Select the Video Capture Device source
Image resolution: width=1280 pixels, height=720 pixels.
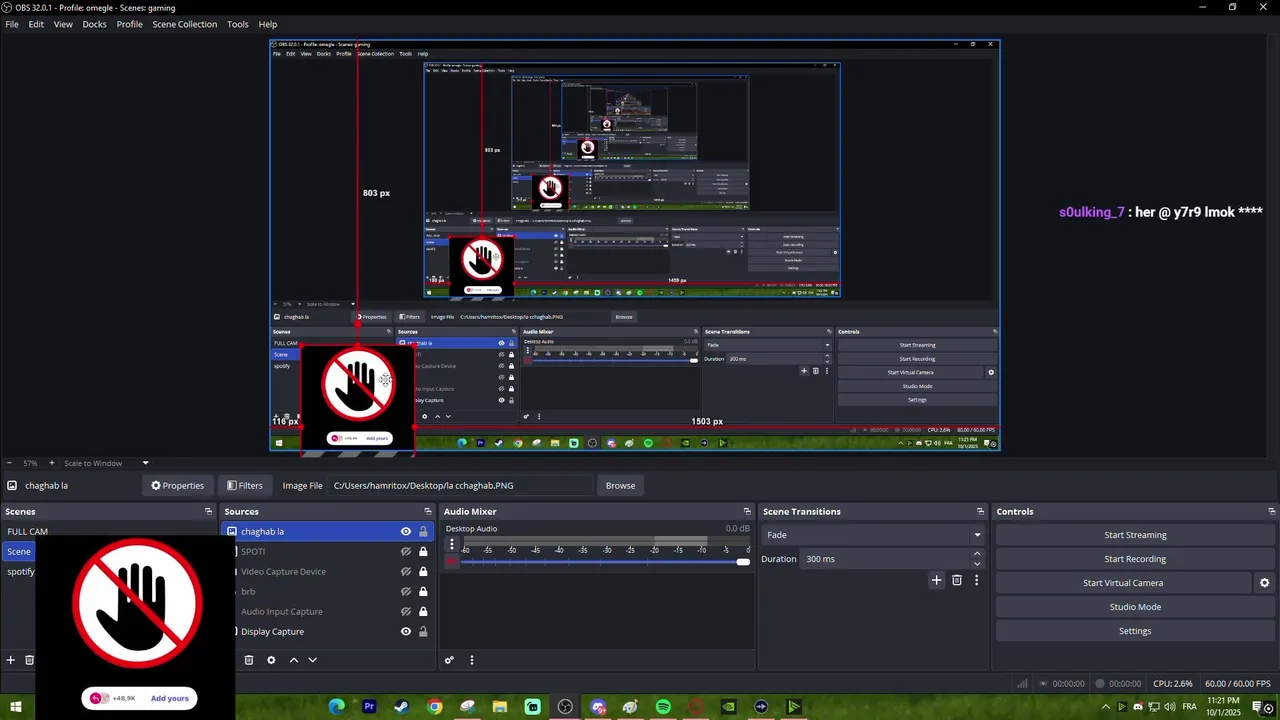283,572
